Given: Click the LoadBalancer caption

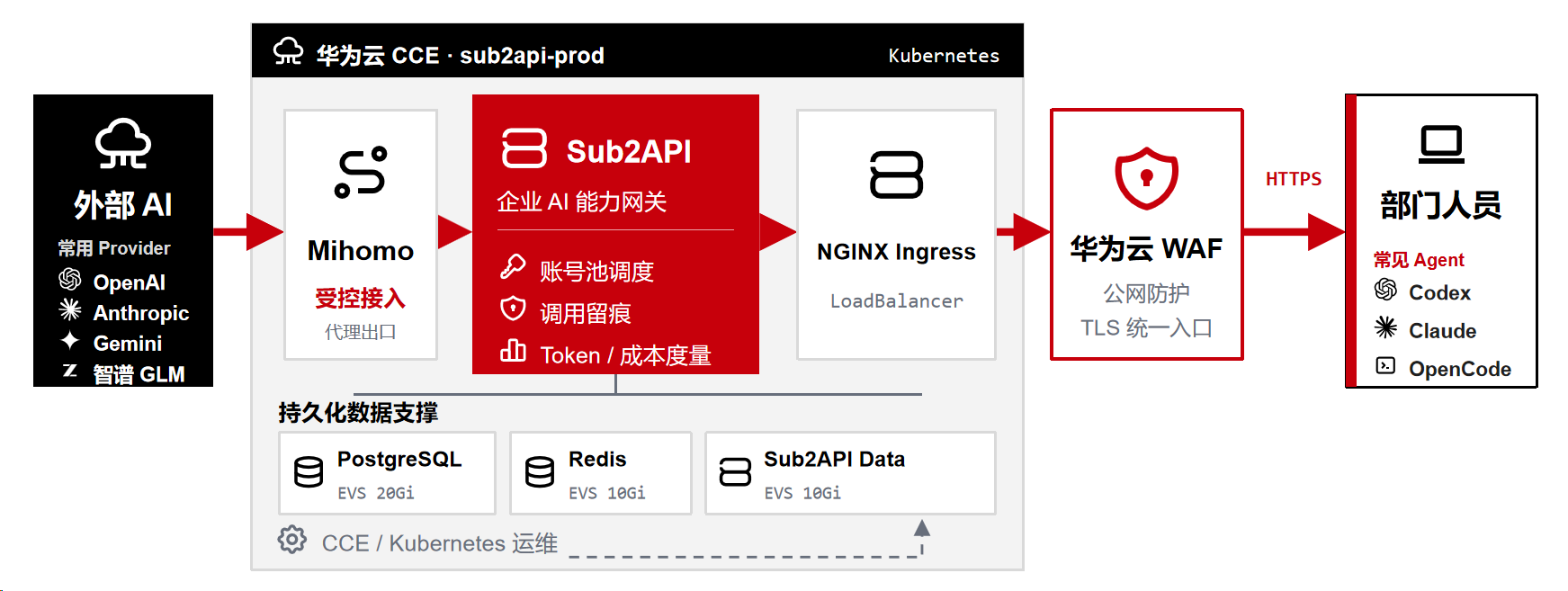Looking at the screenshot, I should [x=897, y=301].
